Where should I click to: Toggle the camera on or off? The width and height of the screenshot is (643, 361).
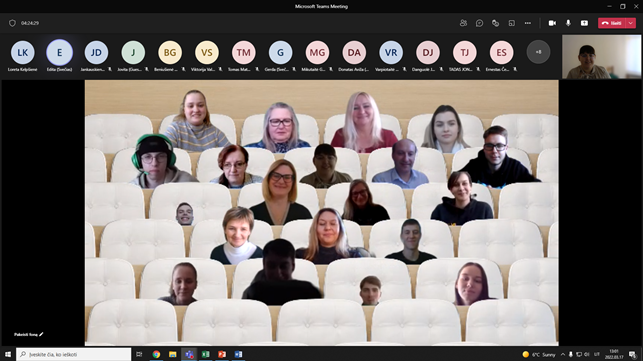click(x=552, y=23)
